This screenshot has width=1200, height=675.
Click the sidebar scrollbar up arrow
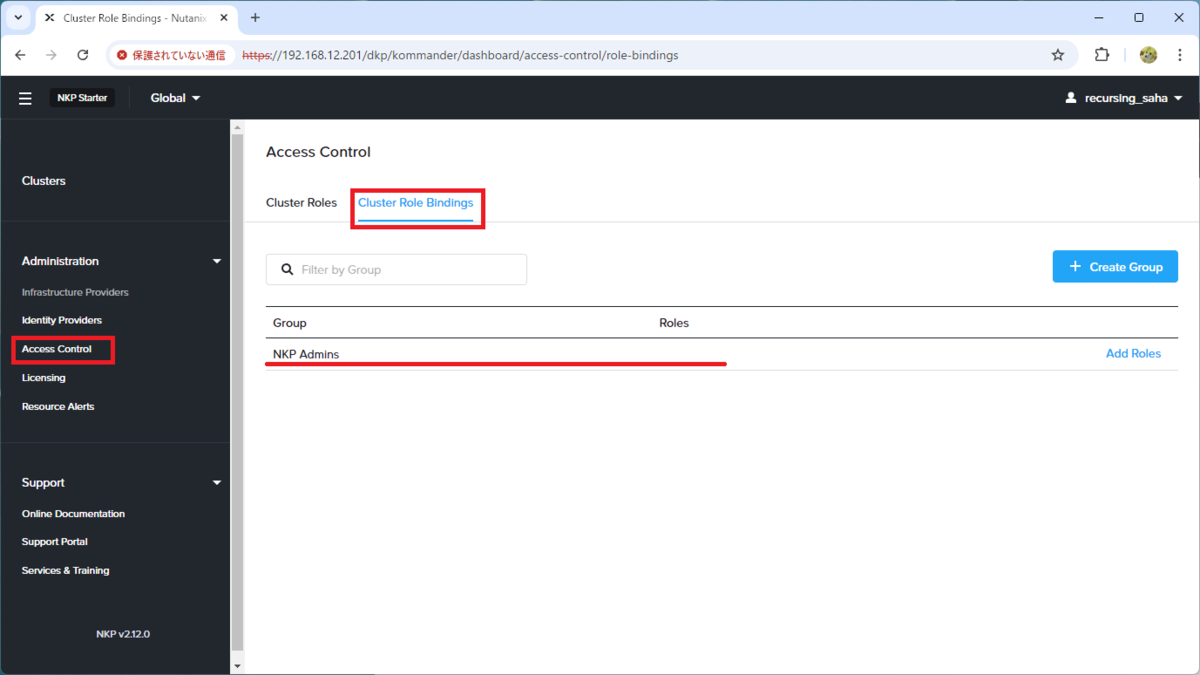(x=237, y=127)
